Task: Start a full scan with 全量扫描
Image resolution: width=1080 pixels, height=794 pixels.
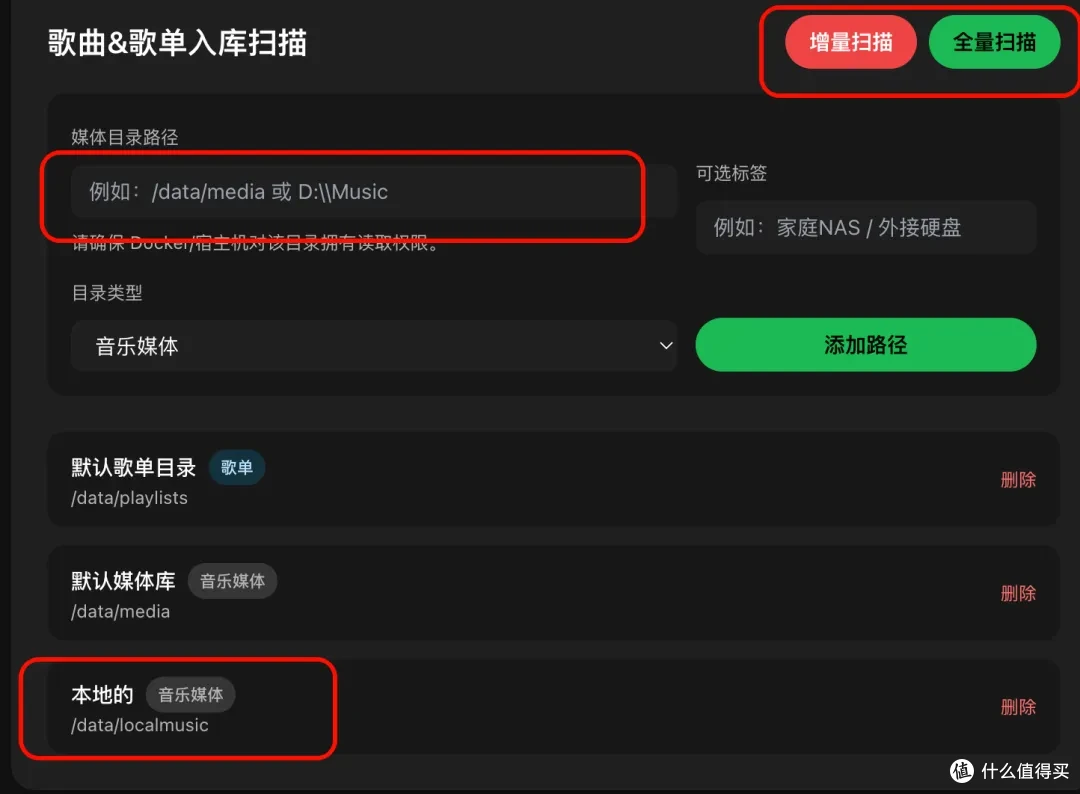Action: pos(994,42)
